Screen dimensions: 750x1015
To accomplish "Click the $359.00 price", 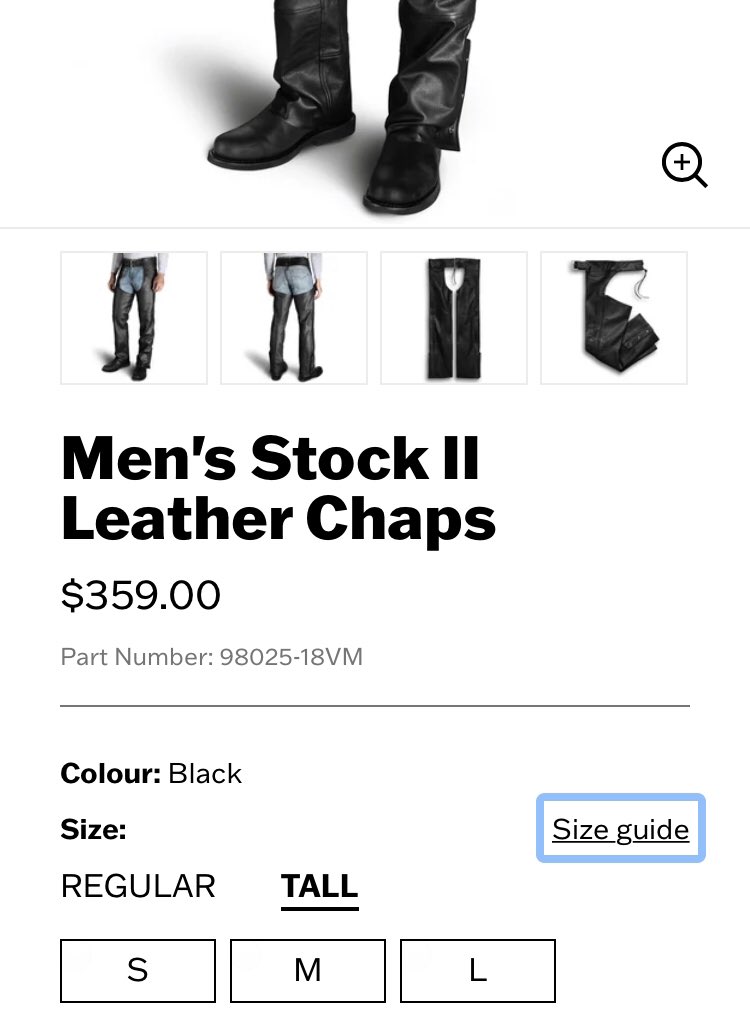I will tap(140, 595).
